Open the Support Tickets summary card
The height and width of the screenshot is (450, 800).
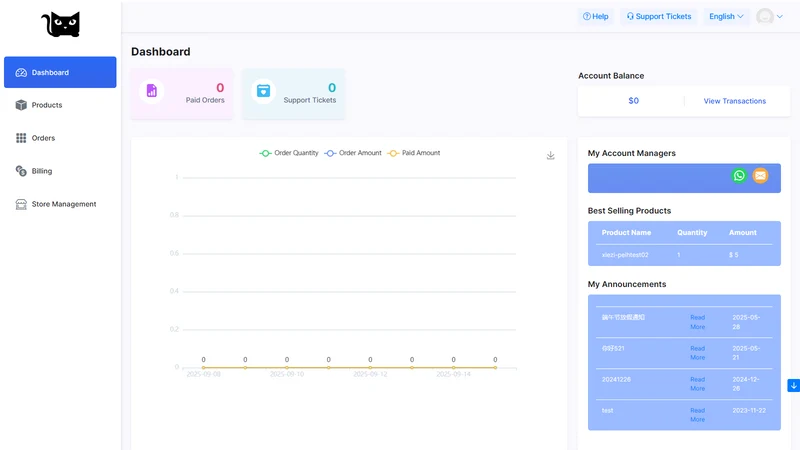tap(293, 94)
